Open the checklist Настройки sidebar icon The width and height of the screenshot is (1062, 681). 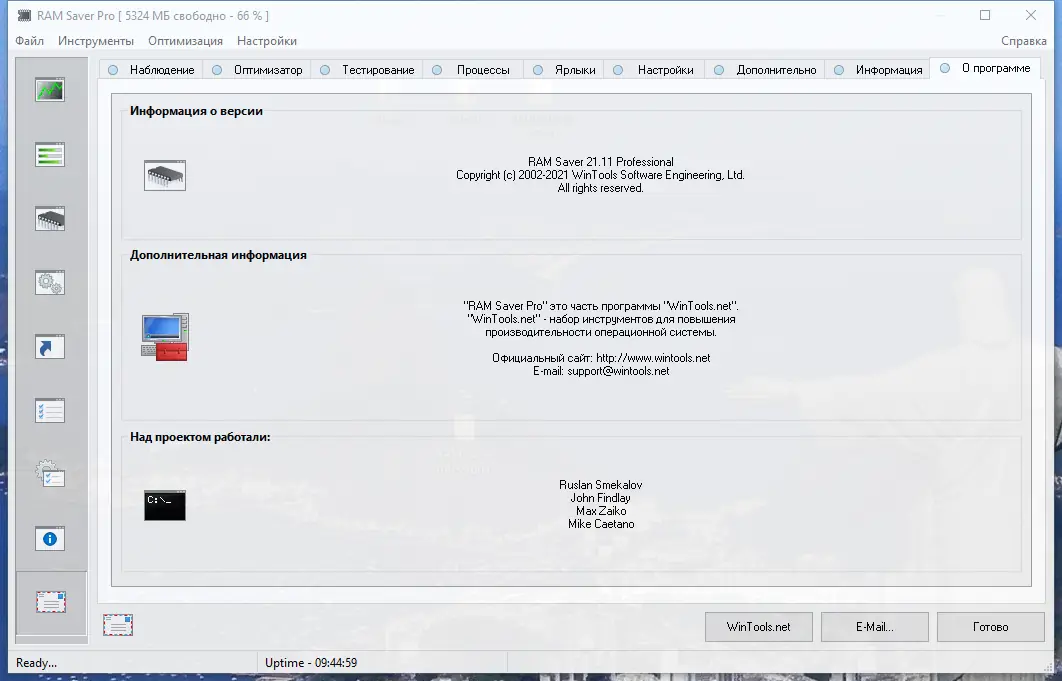point(50,410)
